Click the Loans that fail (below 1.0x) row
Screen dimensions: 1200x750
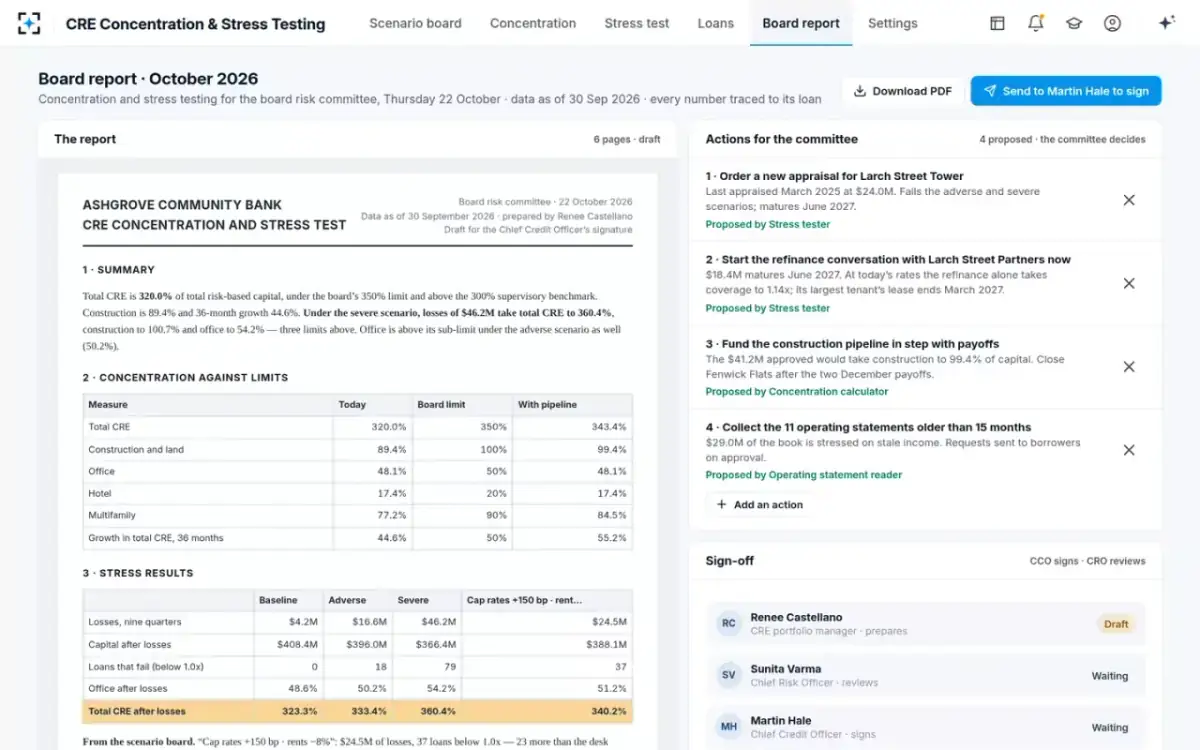(x=358, y=667)
